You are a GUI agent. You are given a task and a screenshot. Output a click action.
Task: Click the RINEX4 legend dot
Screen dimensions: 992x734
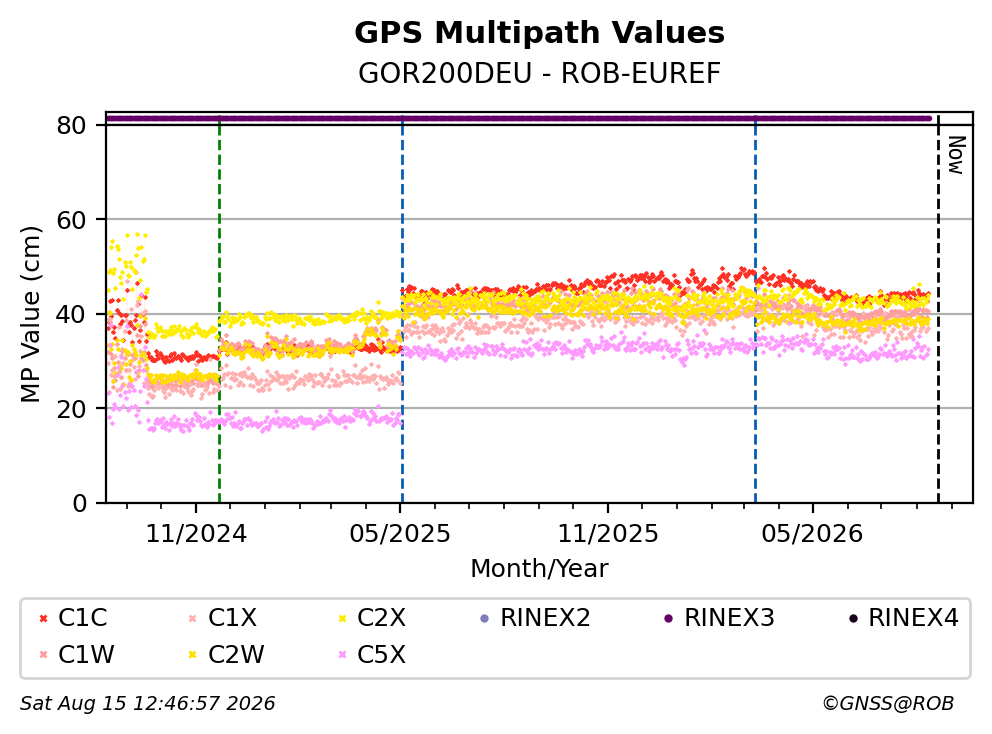point(853,618)
